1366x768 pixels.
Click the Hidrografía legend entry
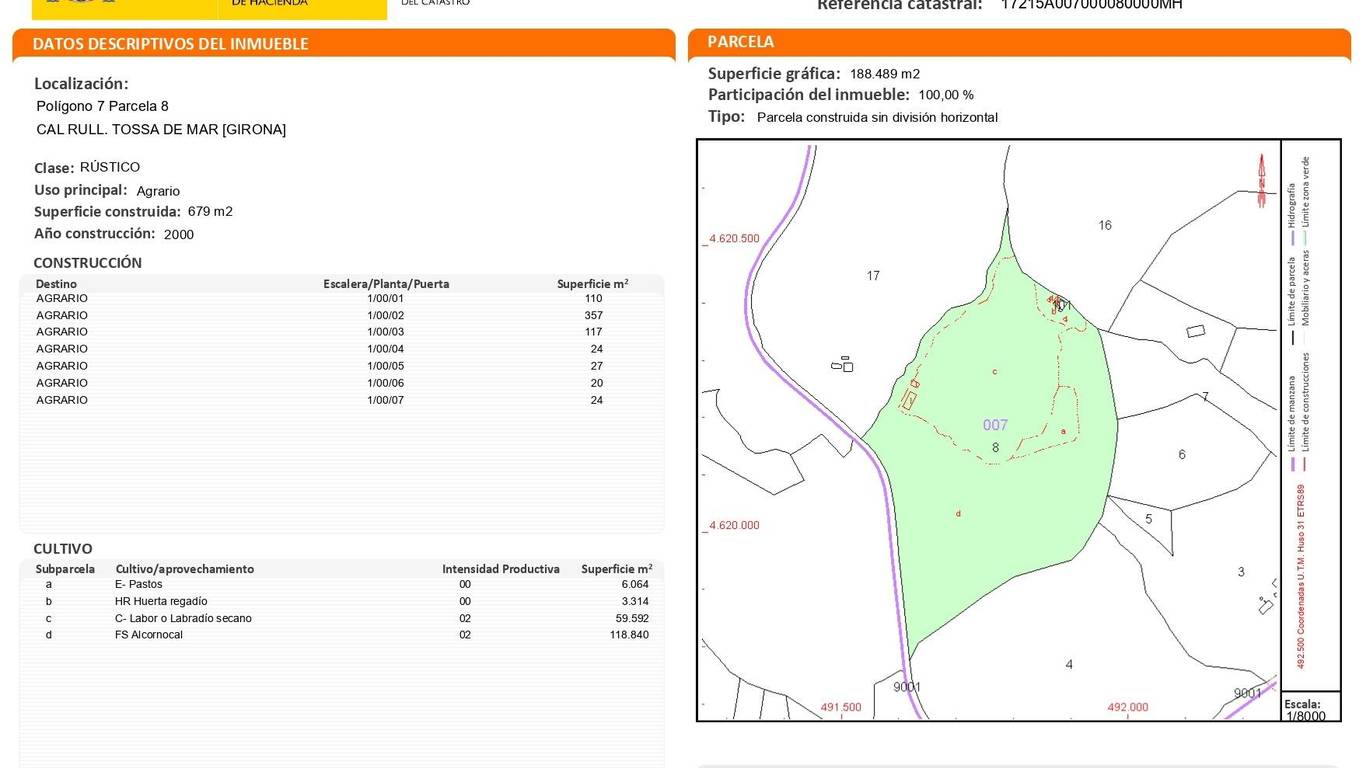point(1292,204)
